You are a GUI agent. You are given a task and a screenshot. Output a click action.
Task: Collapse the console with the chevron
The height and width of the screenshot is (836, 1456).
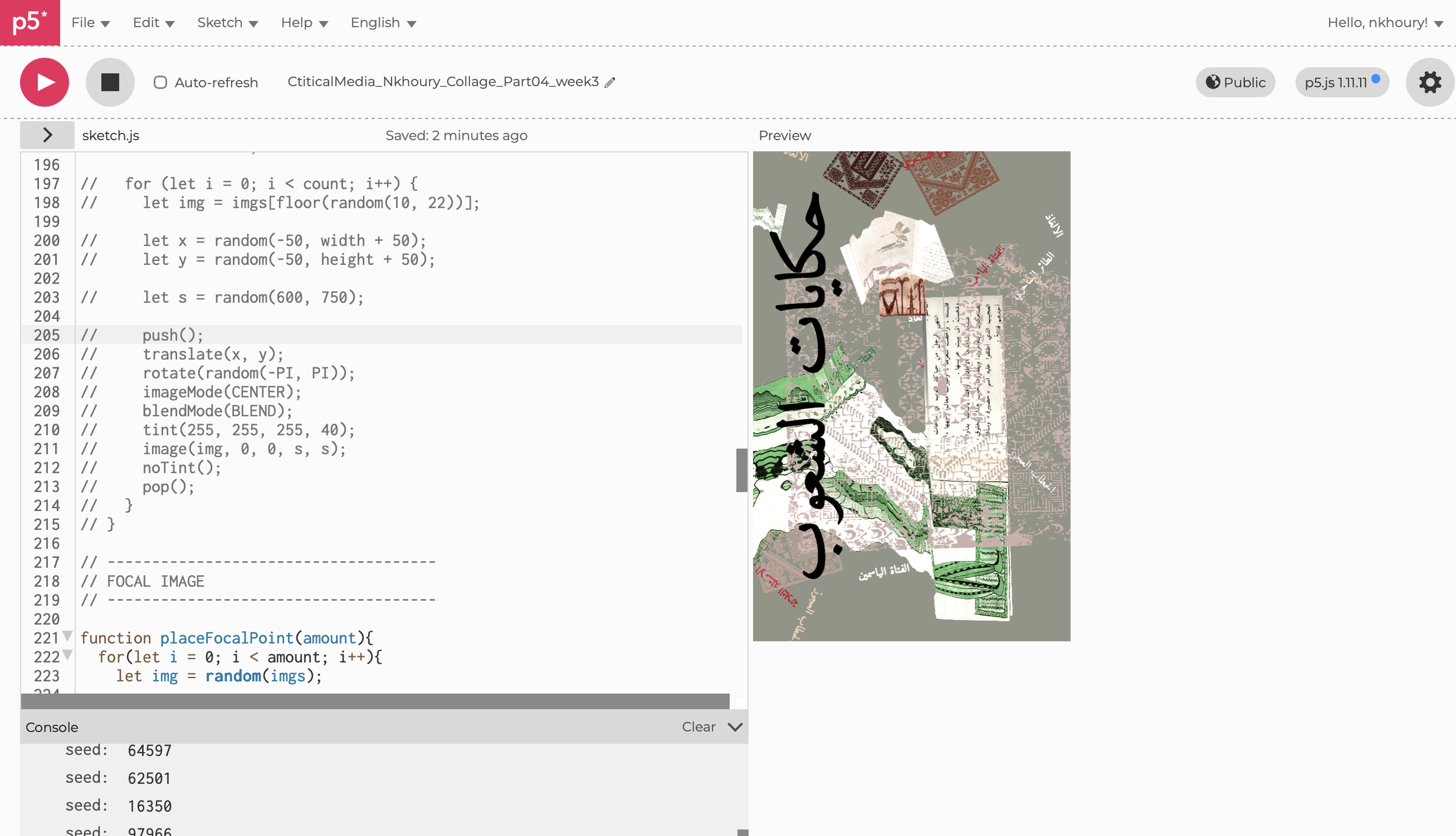click(735, 727)
